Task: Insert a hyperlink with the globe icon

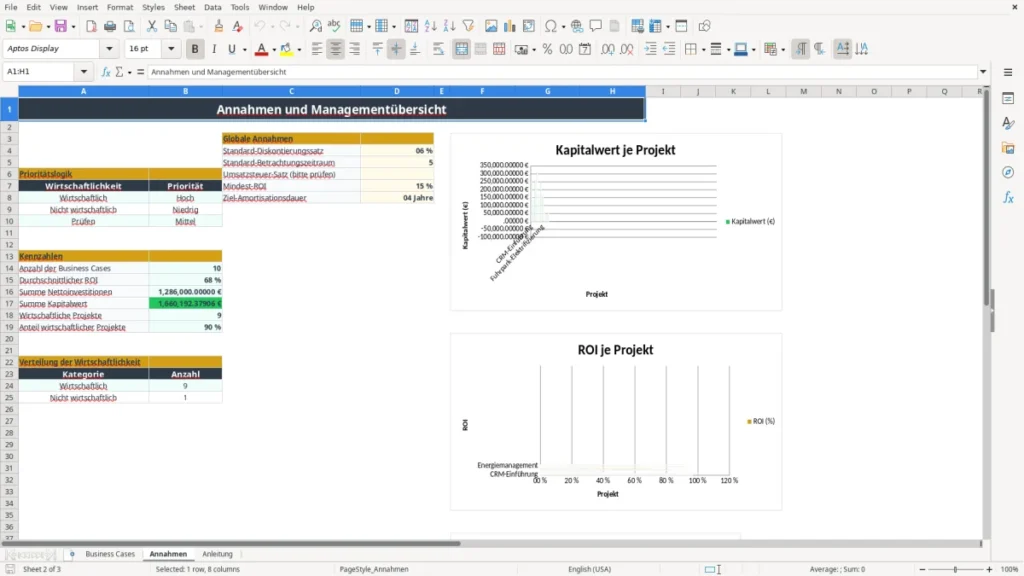Action: tap(577, 26)
